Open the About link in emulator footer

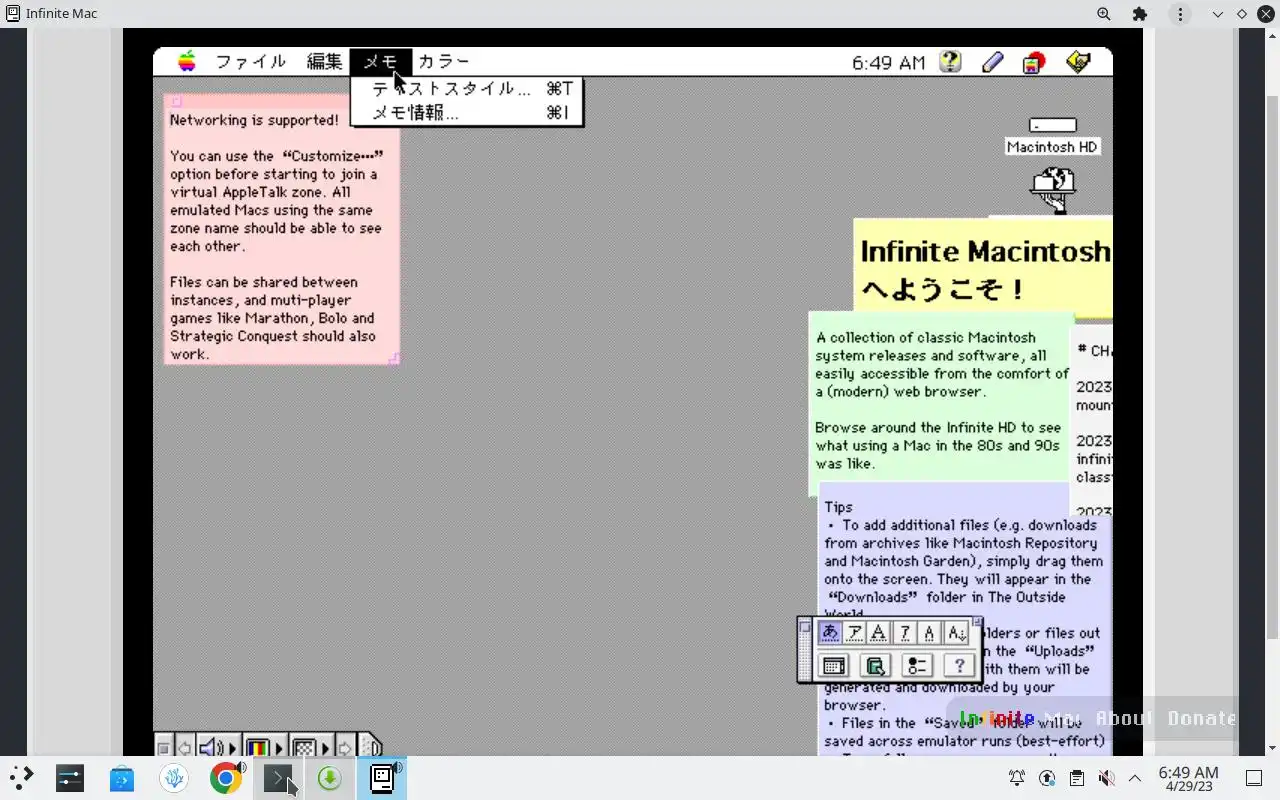point(1124,718)
